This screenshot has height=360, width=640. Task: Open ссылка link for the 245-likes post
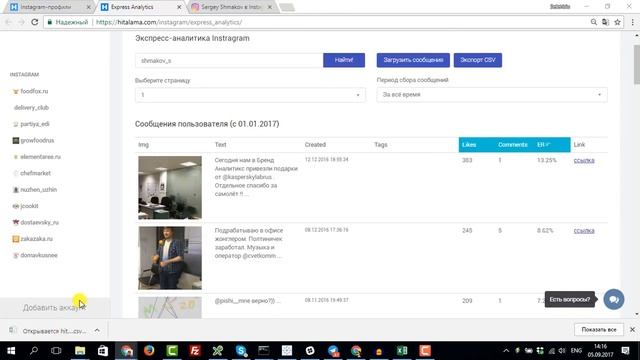tap(584, 231)
